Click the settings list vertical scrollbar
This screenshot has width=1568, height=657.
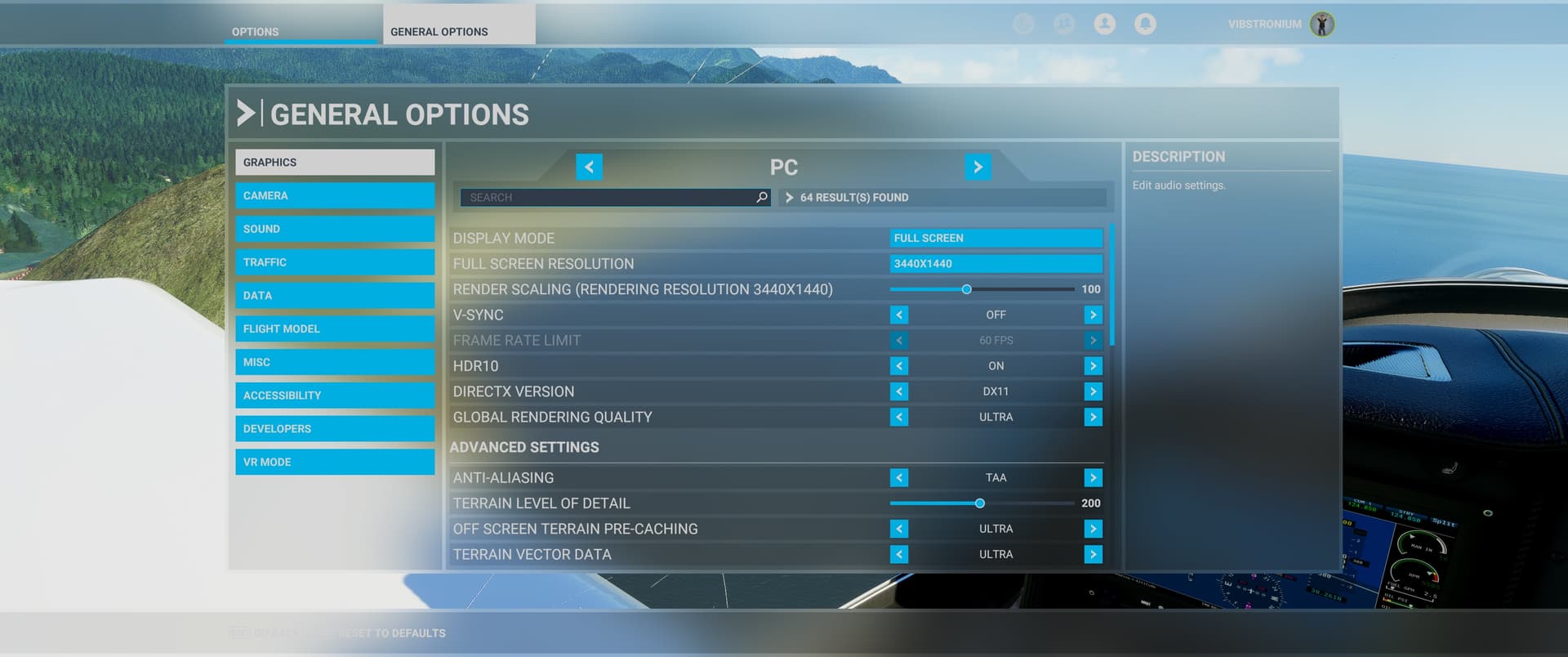(x=1112, y=284)
